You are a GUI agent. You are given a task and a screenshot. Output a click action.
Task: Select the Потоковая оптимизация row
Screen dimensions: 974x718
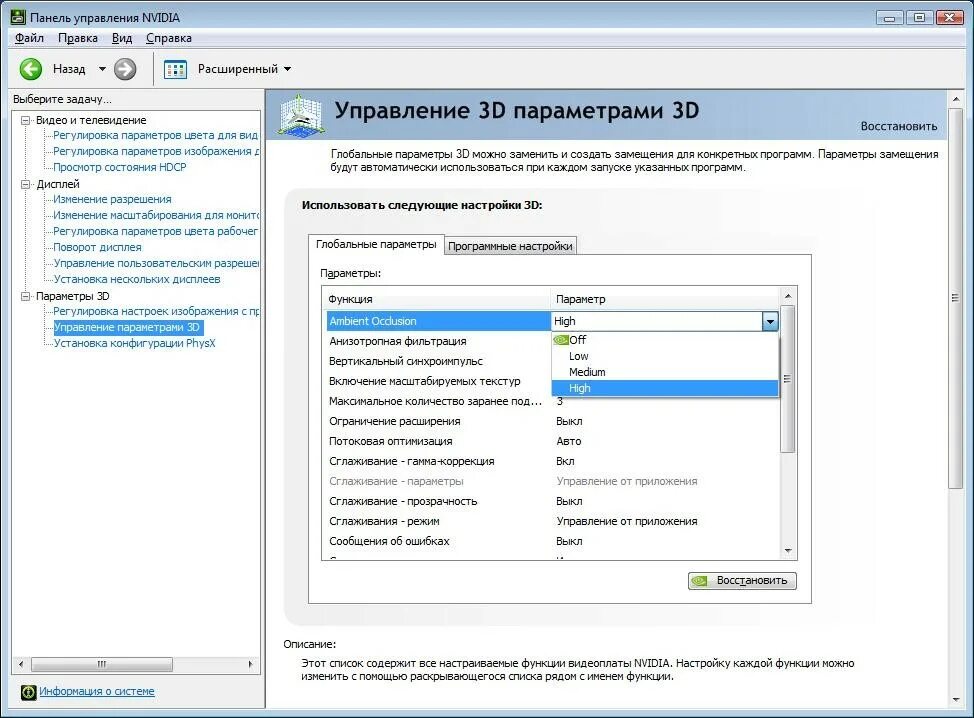click(x=553, y=441)
